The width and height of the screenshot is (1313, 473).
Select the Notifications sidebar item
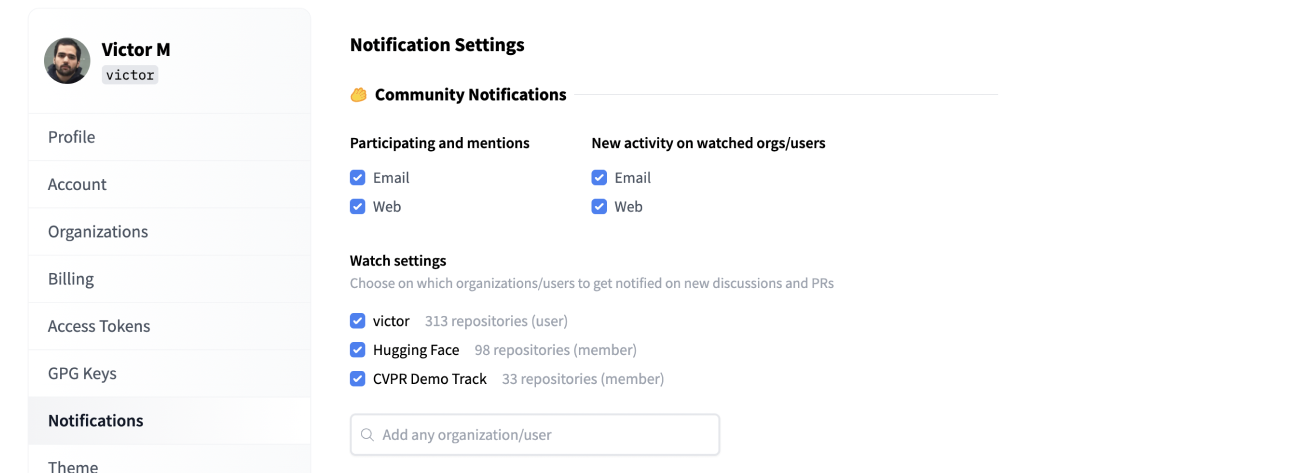(x=96, y=420)
